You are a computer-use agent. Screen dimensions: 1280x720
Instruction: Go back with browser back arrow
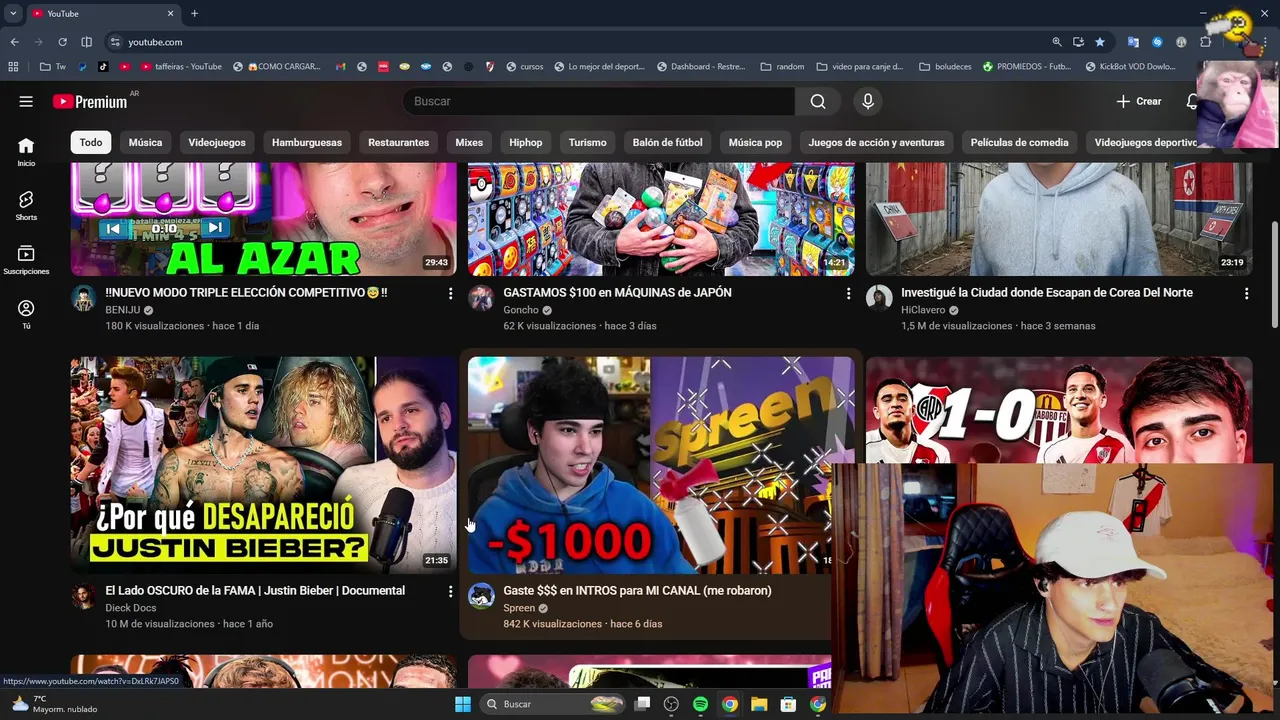[14, 42]
